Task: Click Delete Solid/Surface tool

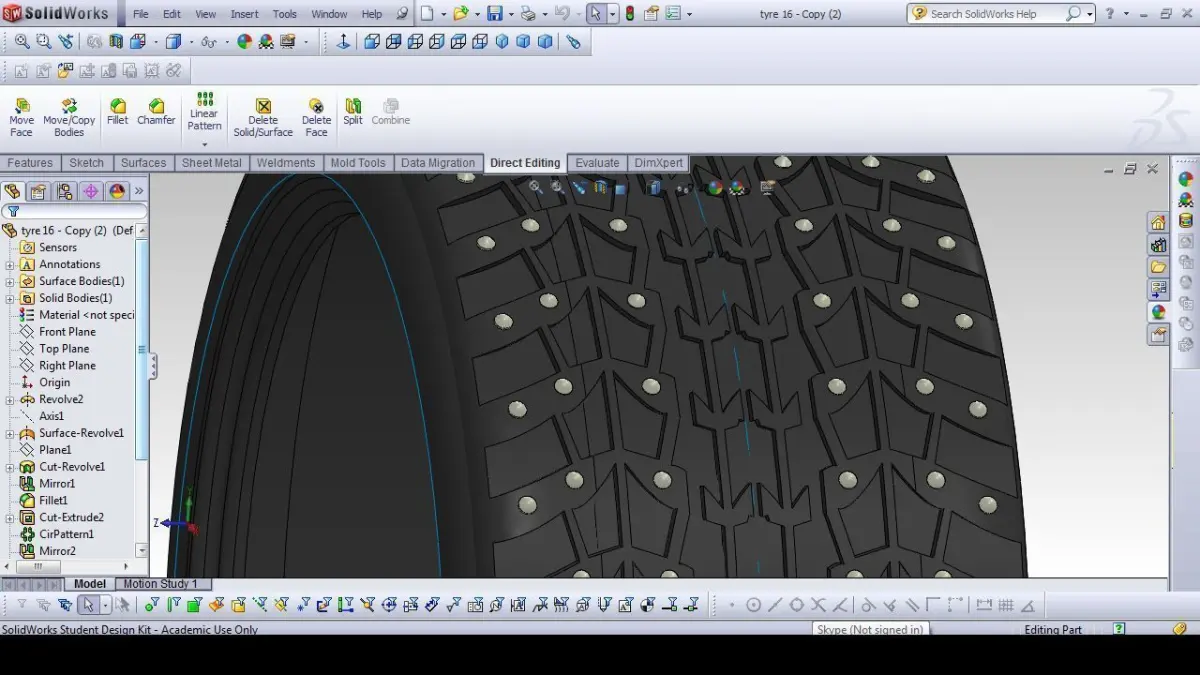Action: click(263, 118)
